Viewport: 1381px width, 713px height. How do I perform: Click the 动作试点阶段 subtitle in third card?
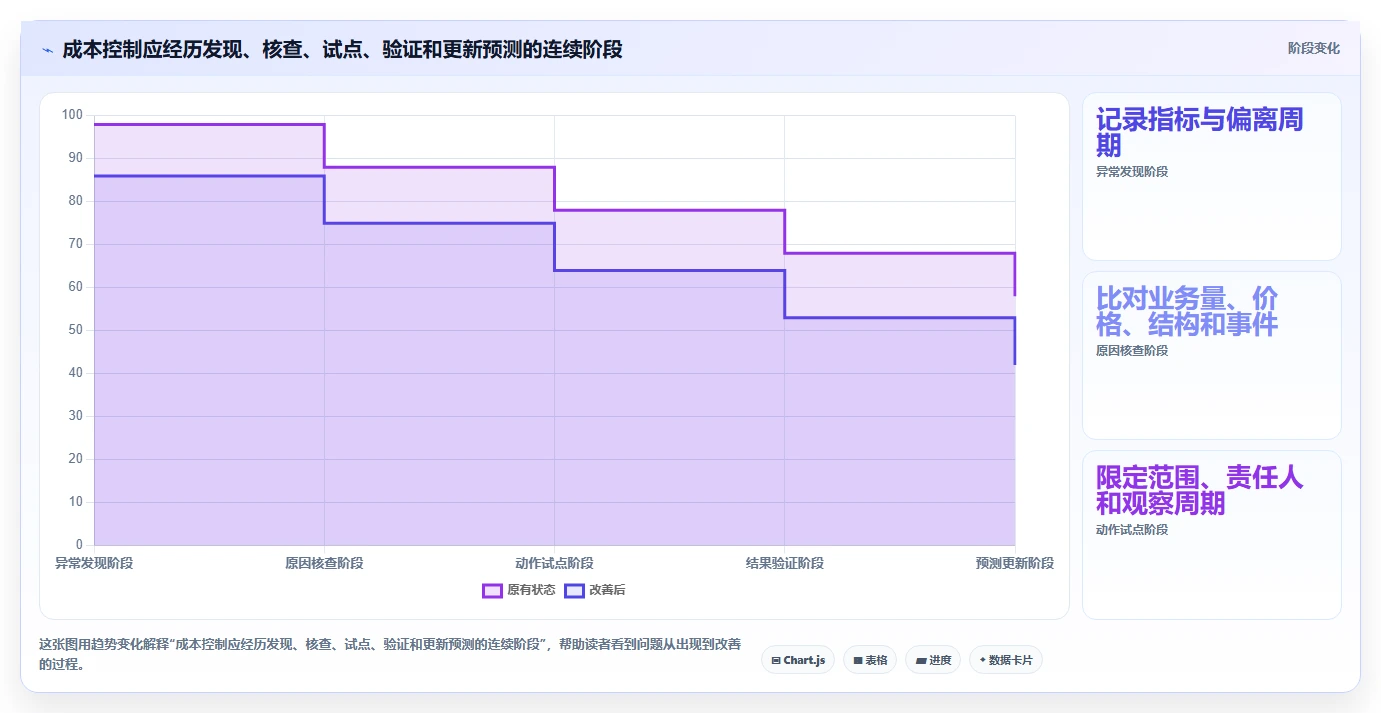(x=1132, y=530)
